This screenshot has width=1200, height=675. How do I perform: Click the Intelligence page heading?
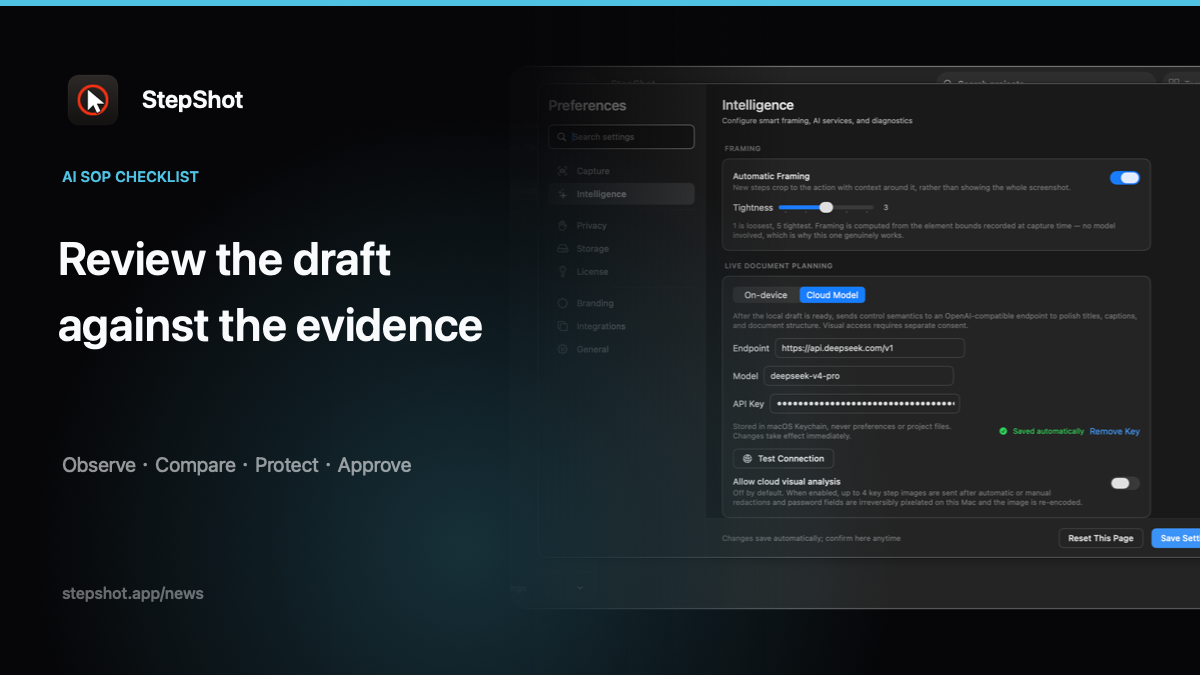click(x=758, y=105)
